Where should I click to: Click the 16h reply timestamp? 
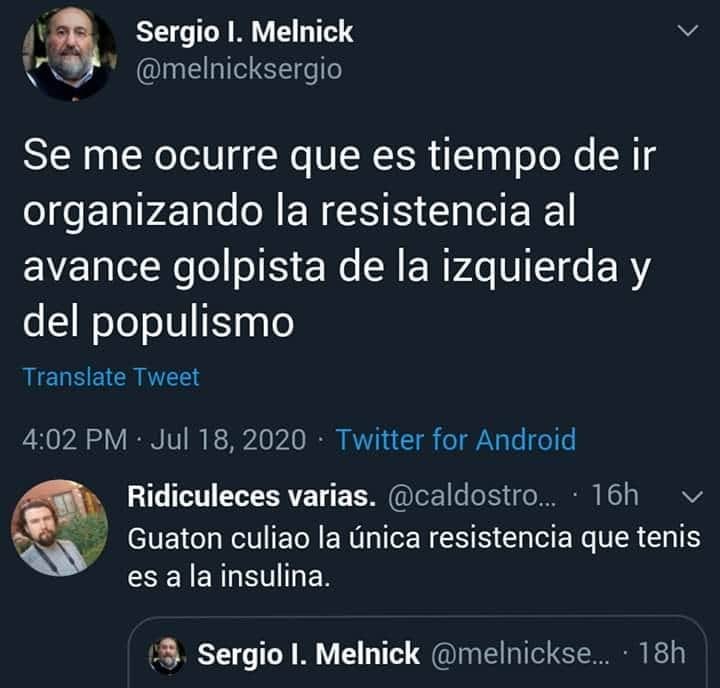point(614,496)
